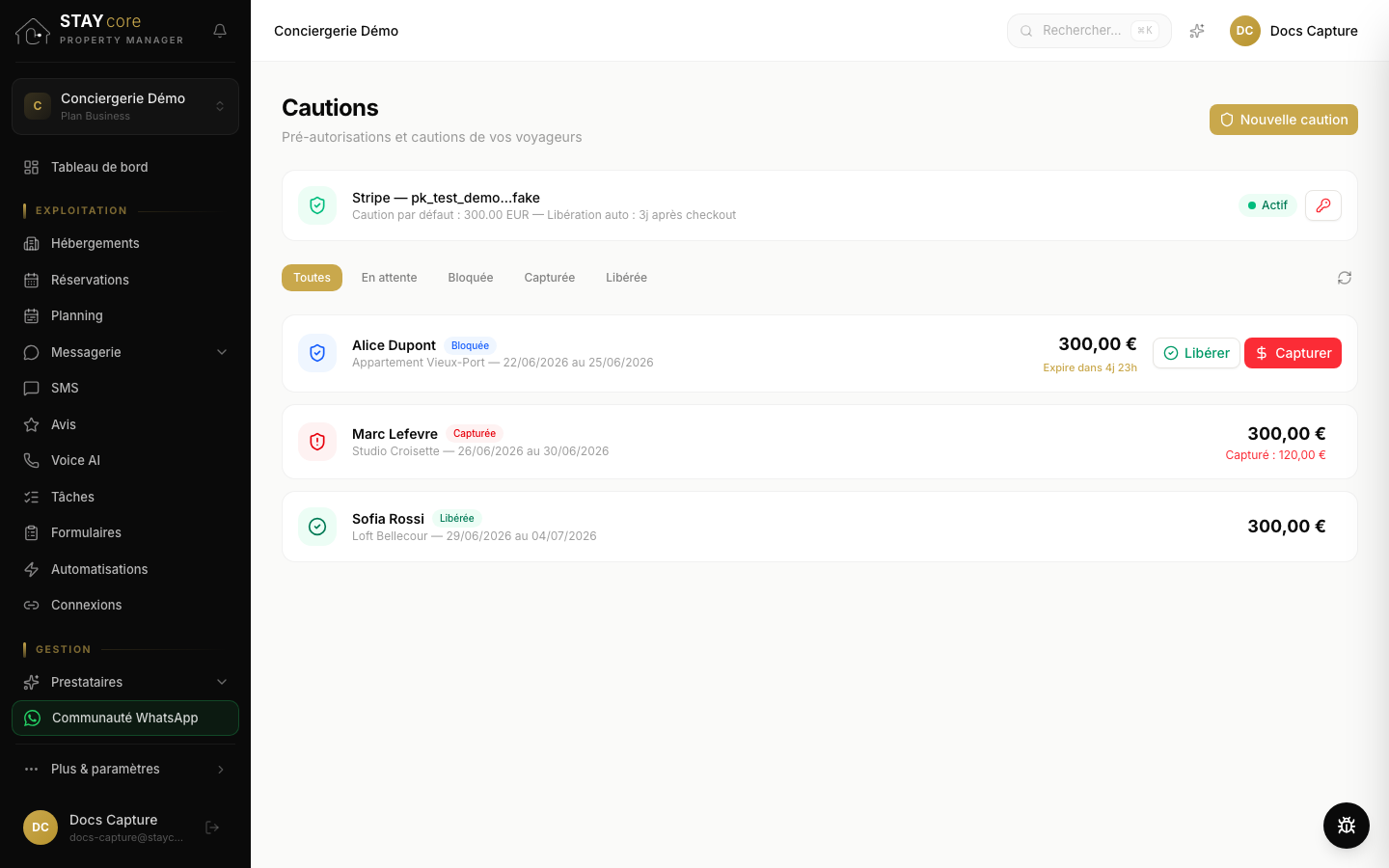Click 'Studio Croisette' booking dates line

(480, 451)
